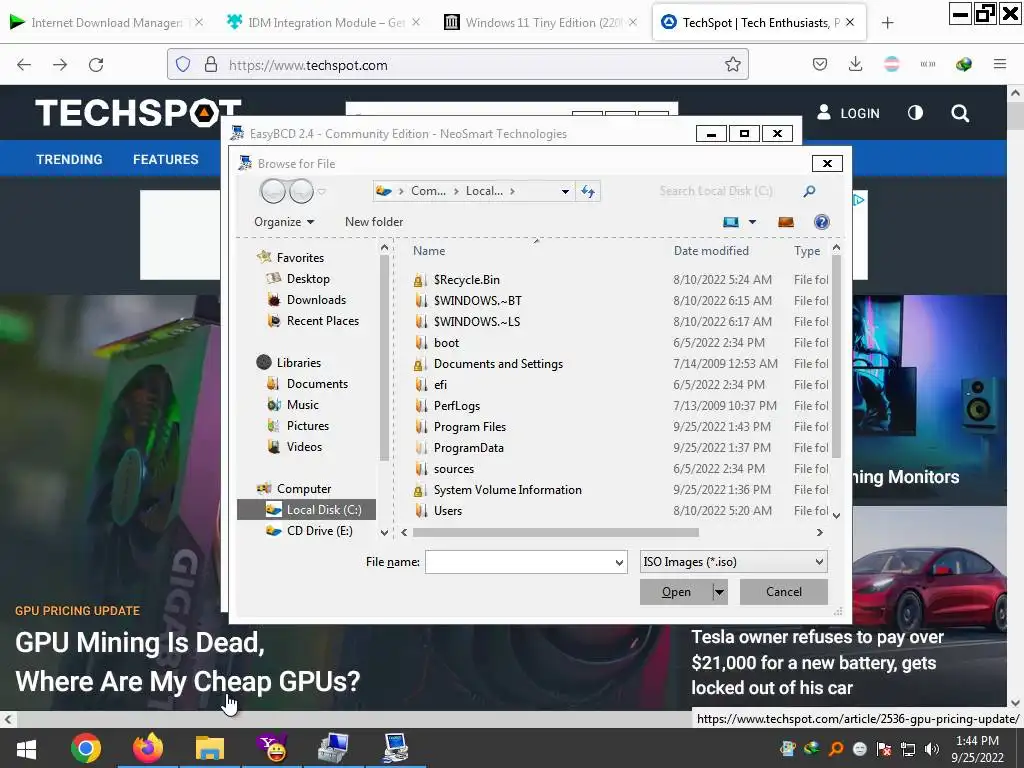The image size is (1024, 768).
Task: Click the file list horizontal scrollbar
Action: coord(555,533)
